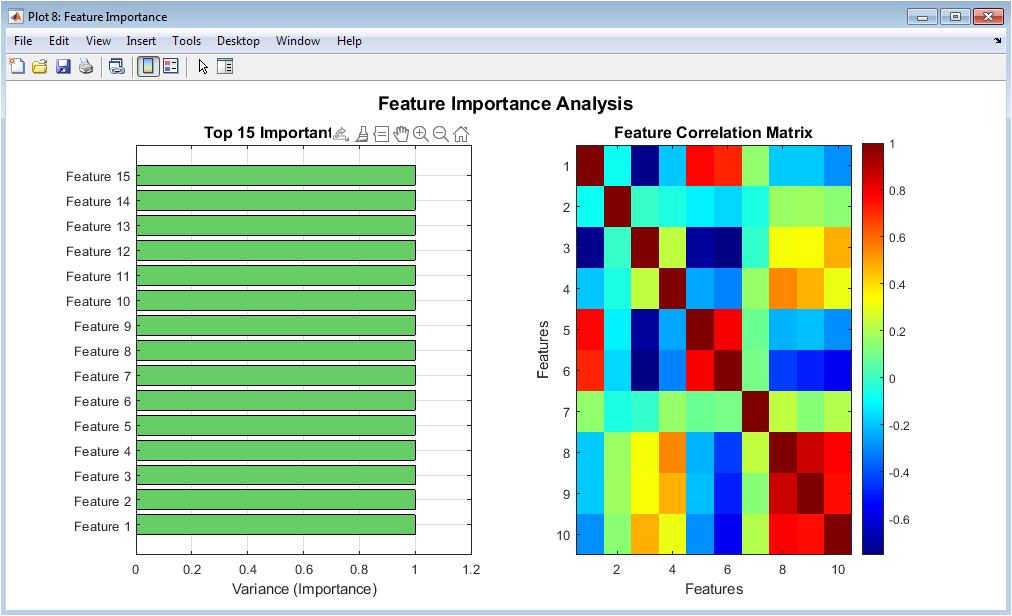The width and height of the screenshot is (1012, 616).
Task: Open the File menu
Action: pyautogui.click(x=23, y=41)
